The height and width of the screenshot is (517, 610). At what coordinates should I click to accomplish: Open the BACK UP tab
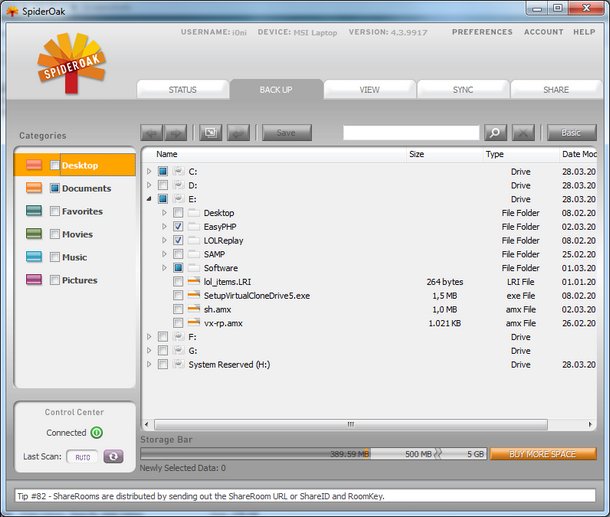point(276,90)
